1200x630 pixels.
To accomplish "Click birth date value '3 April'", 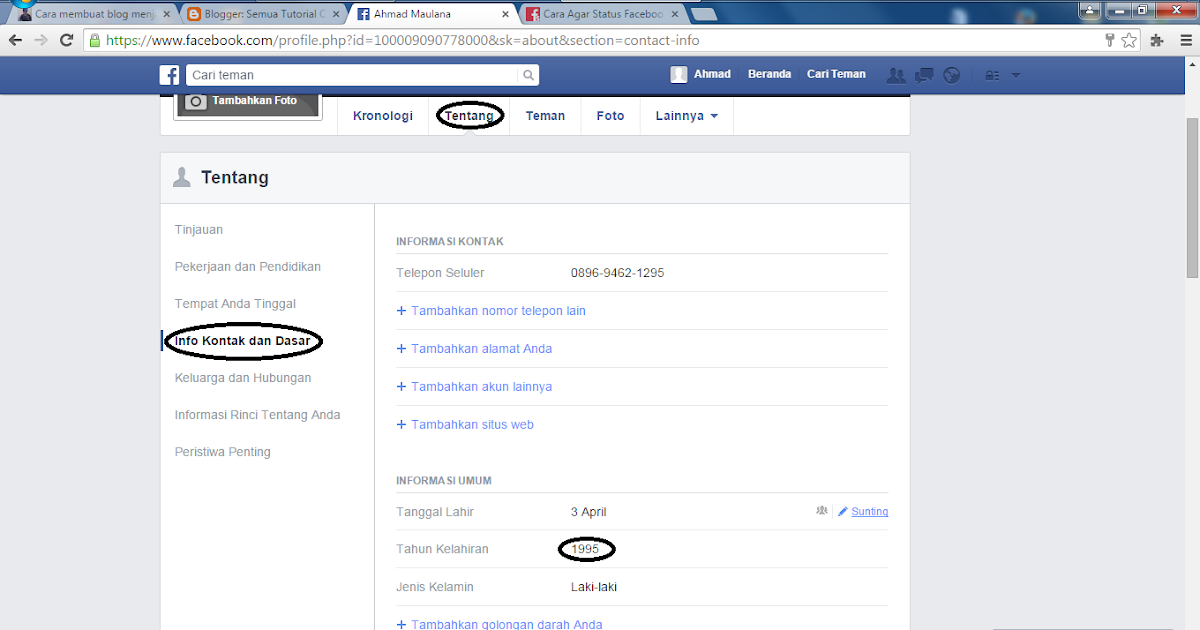I will (588, 512).
